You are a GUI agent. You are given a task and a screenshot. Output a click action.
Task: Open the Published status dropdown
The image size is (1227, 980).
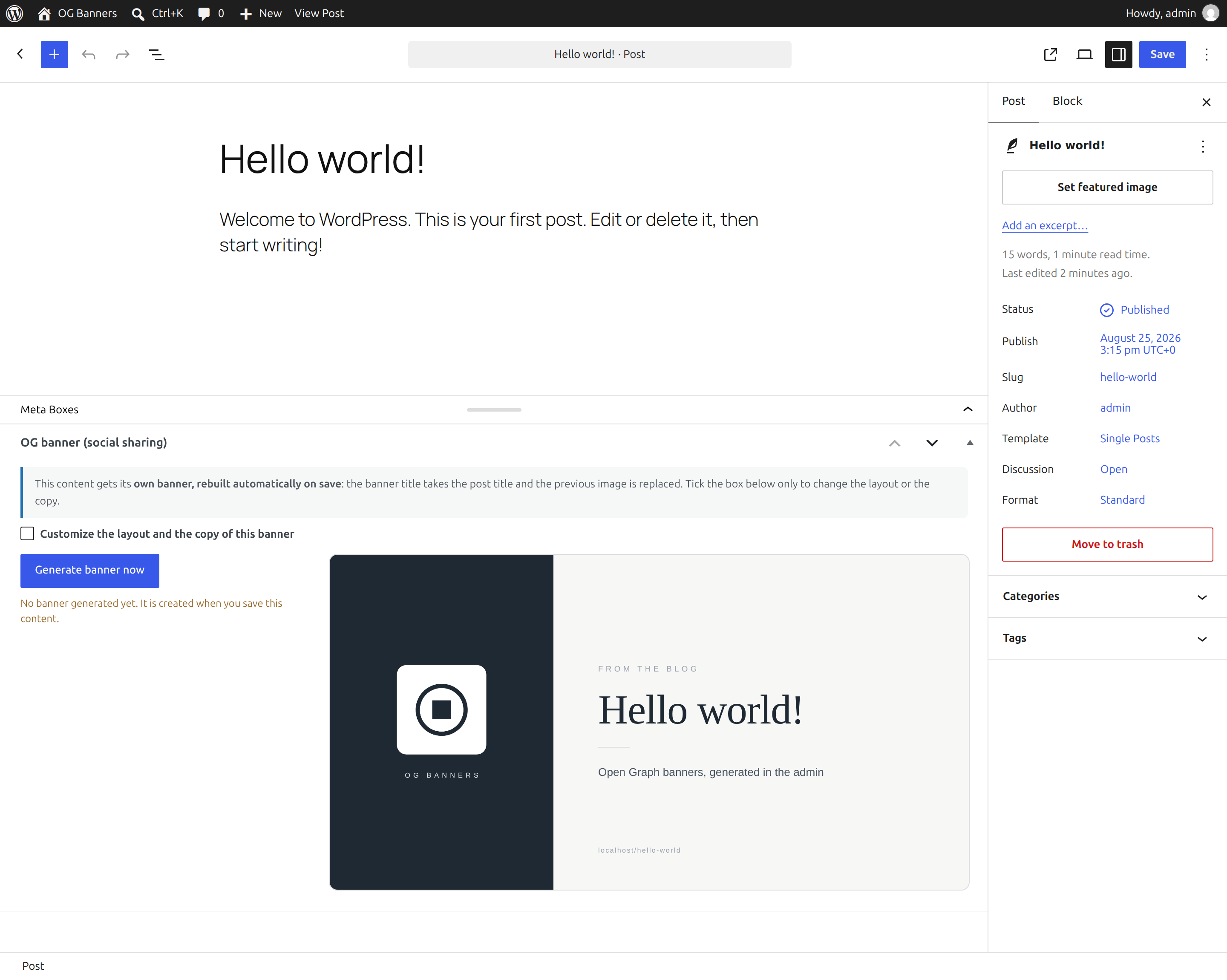(1134, 310)
